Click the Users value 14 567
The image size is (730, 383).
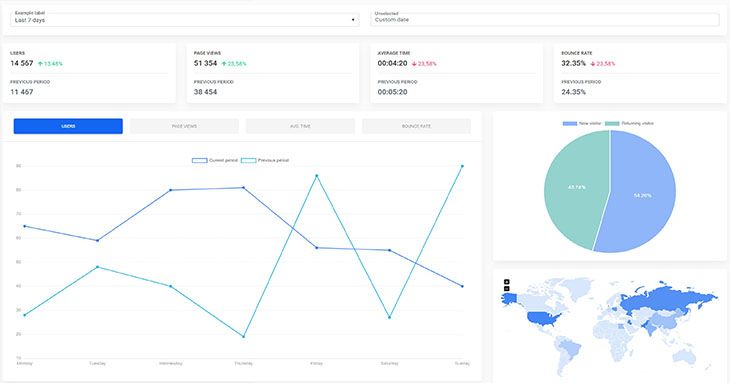click(21, 63)
